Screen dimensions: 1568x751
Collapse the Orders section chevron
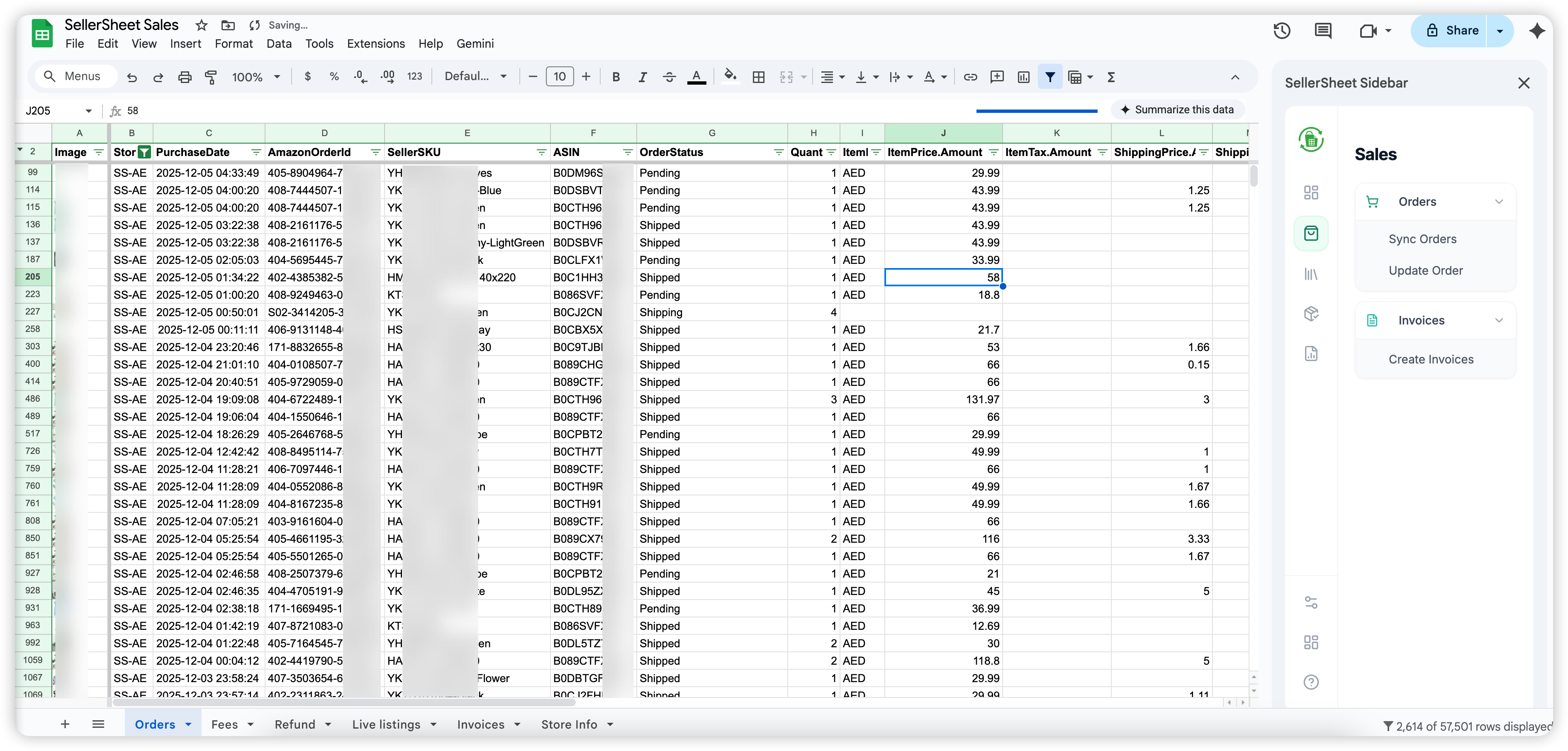click(1499, 202)
